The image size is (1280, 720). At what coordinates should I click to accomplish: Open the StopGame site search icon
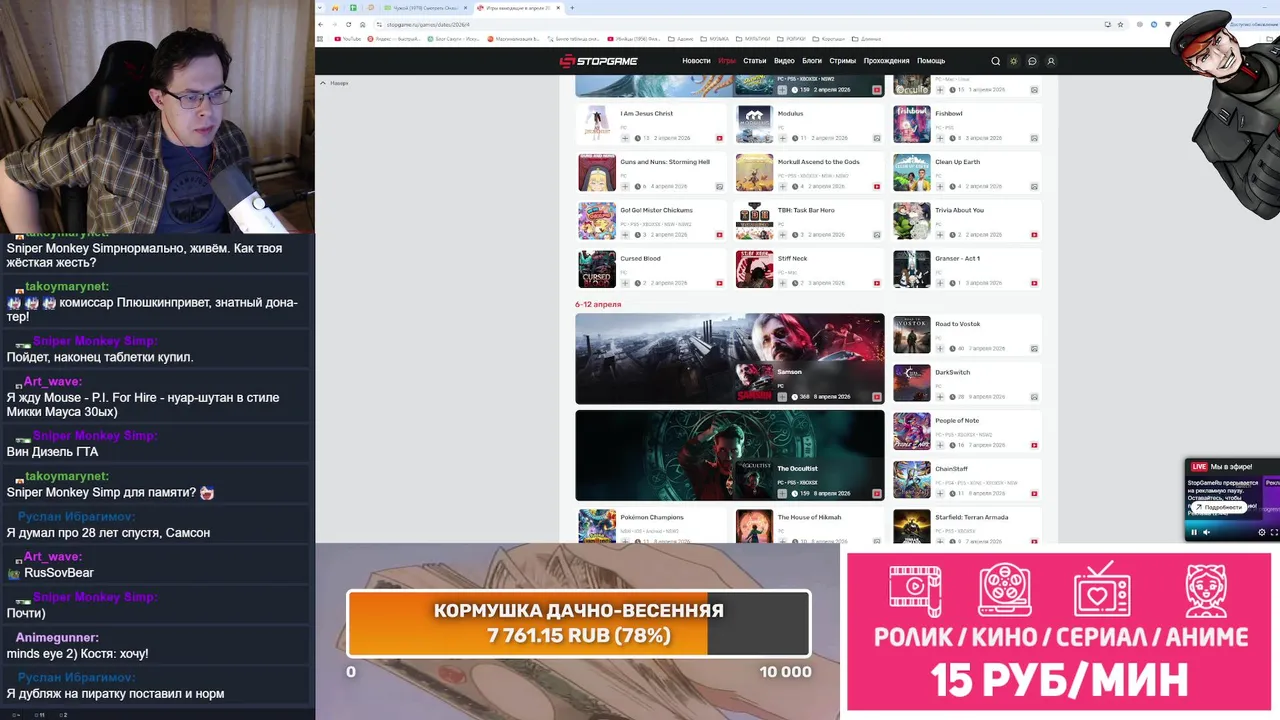995,61
